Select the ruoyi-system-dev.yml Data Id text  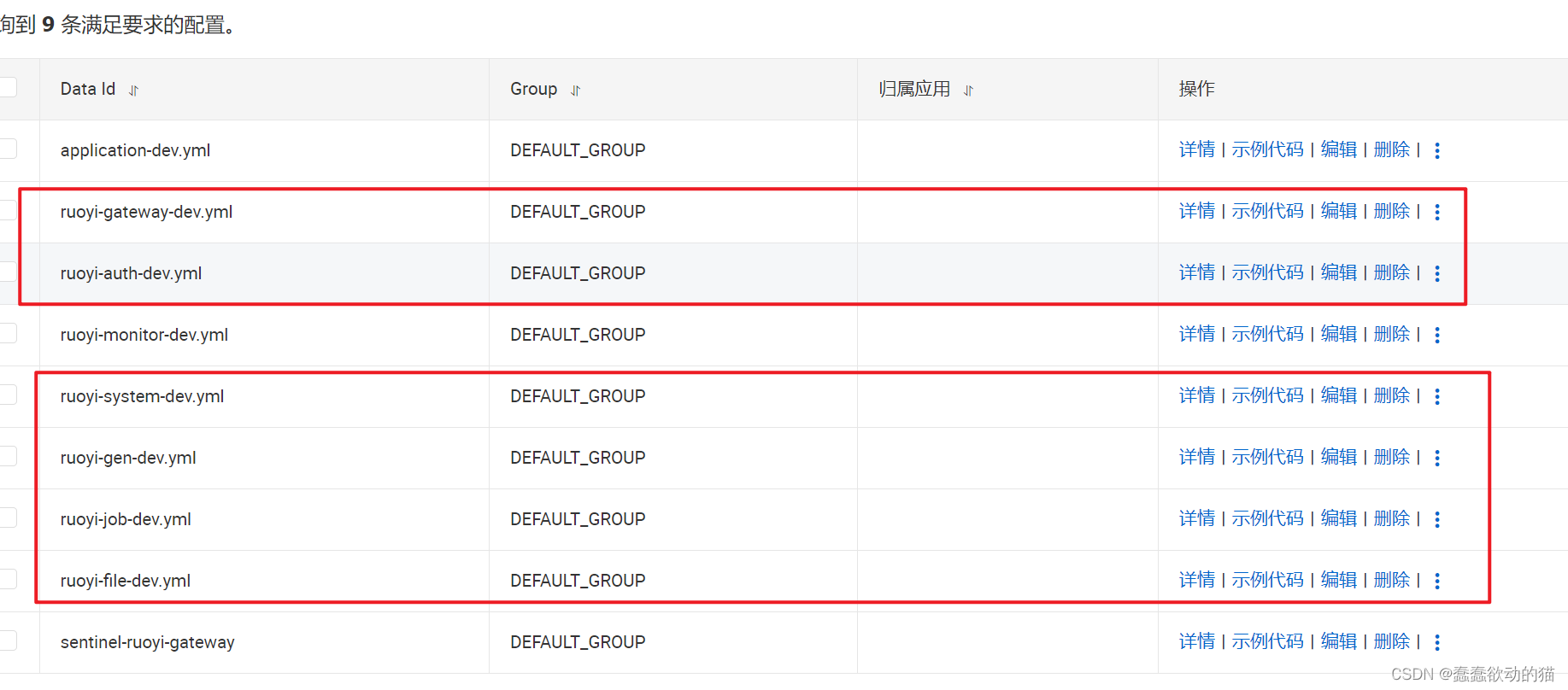tap(142, 396)
